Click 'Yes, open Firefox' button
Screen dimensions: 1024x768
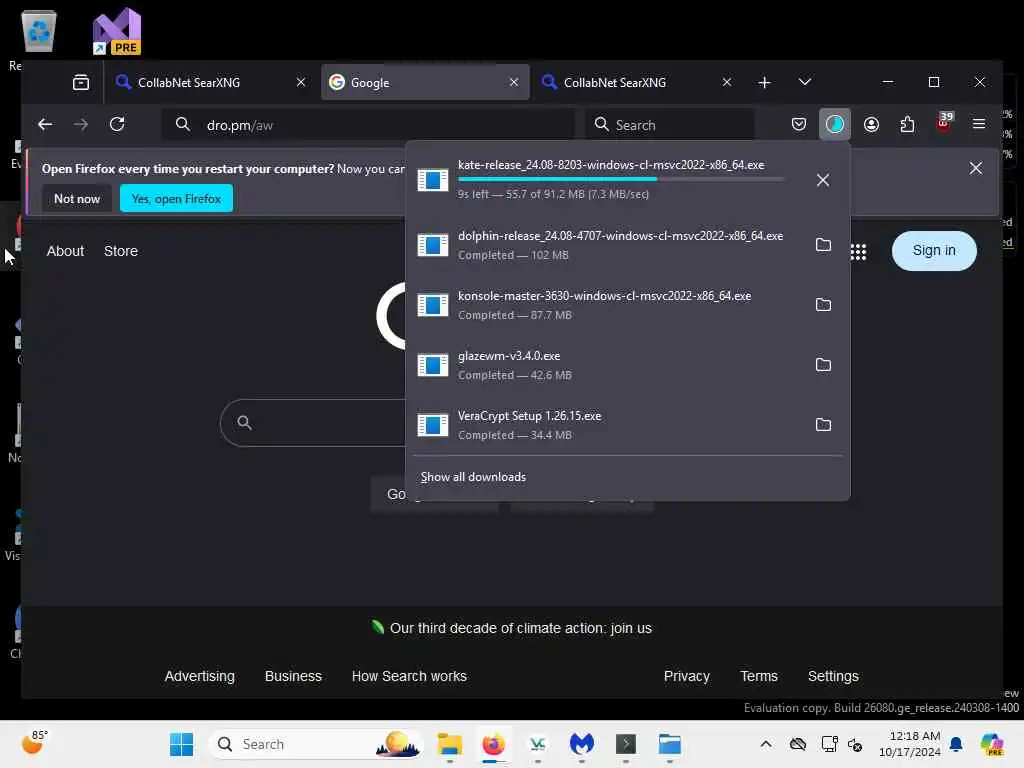point(176,199)
